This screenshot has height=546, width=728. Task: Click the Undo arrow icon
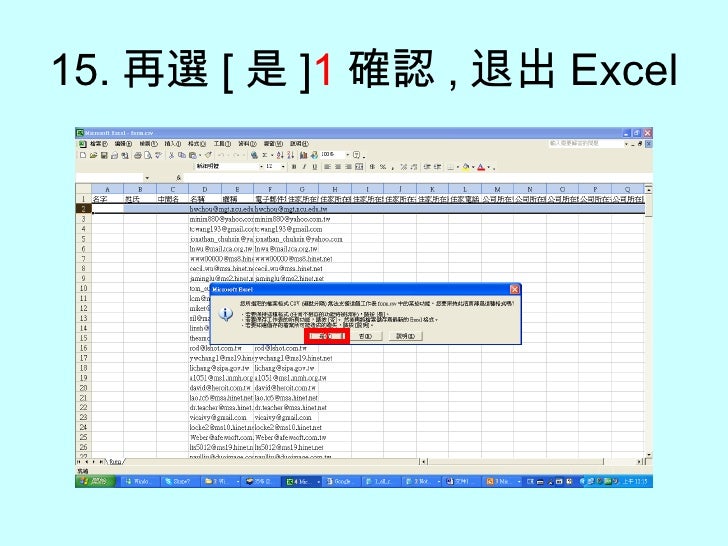[x=221, y=155]
